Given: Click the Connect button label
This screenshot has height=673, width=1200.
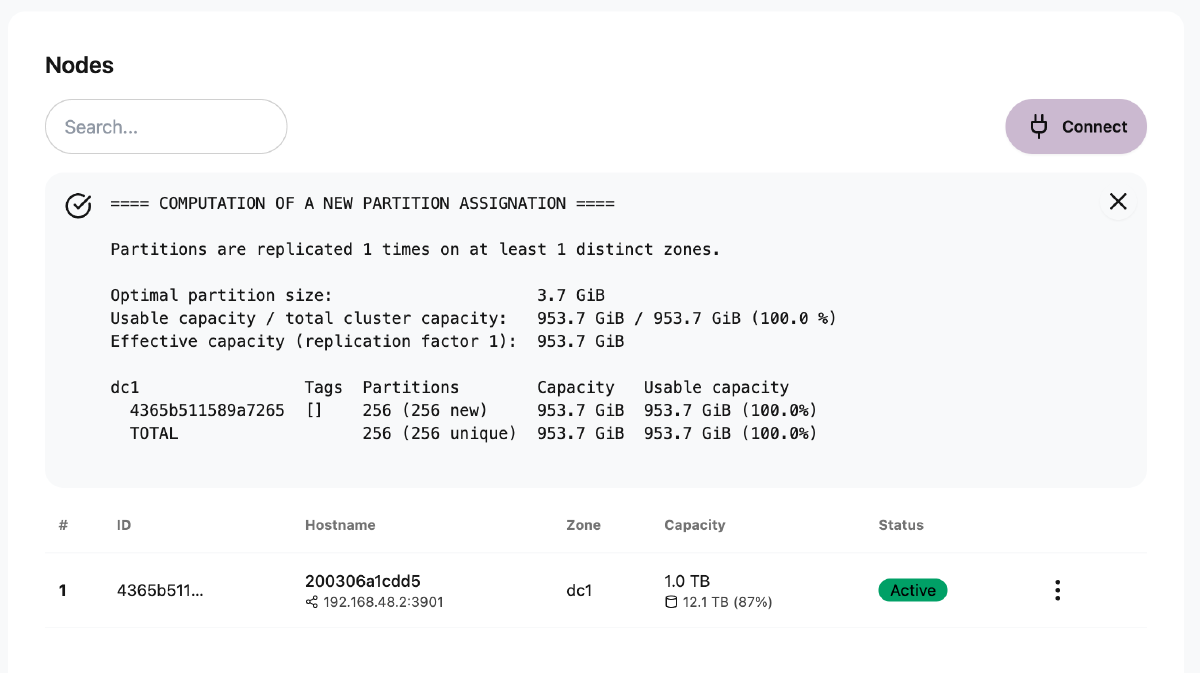Looking at the screenshot, I should click(1094, 127).
